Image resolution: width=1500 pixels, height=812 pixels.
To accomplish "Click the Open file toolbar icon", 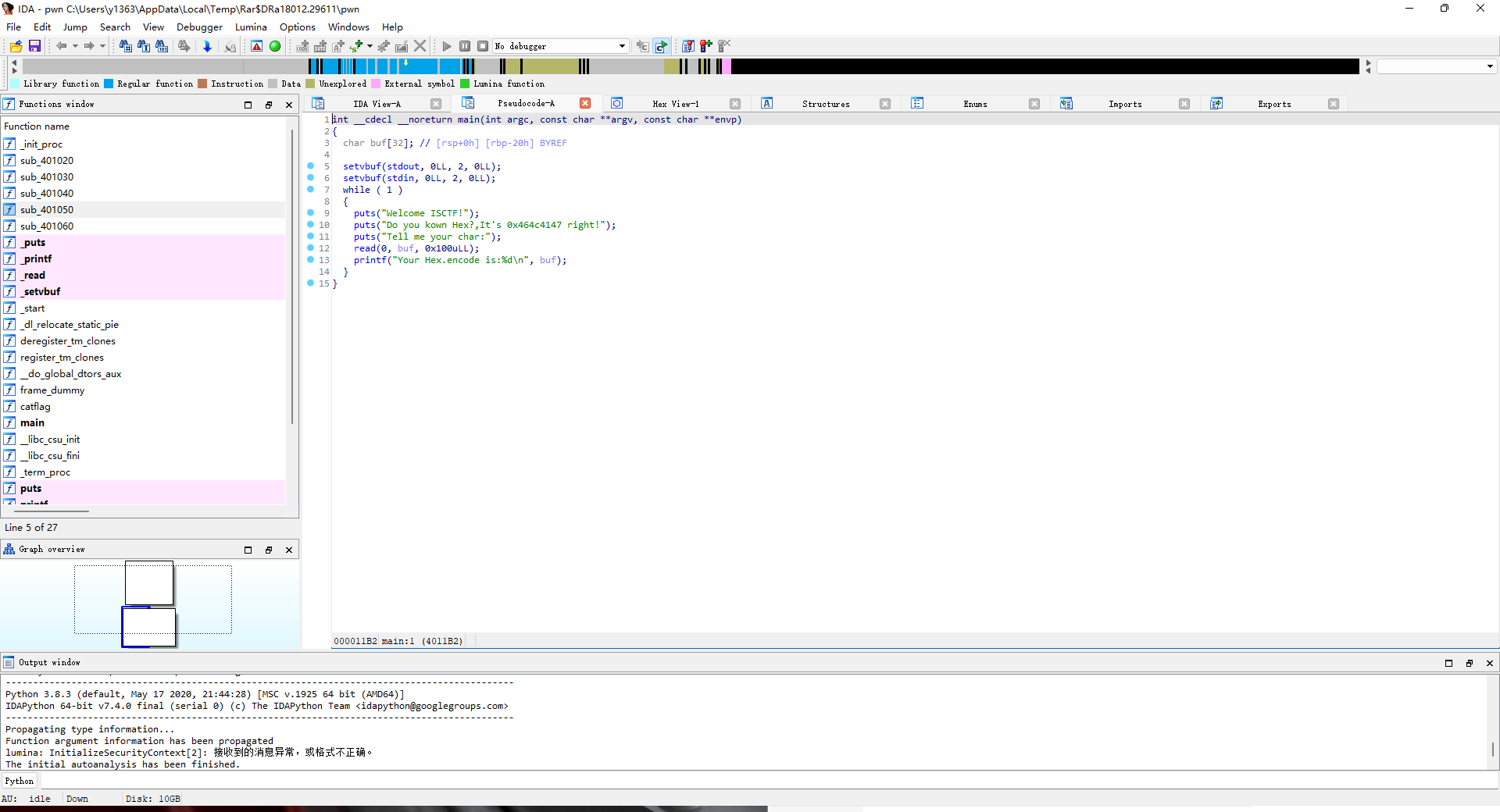I will pyautogui.click(x=16, y=46).
